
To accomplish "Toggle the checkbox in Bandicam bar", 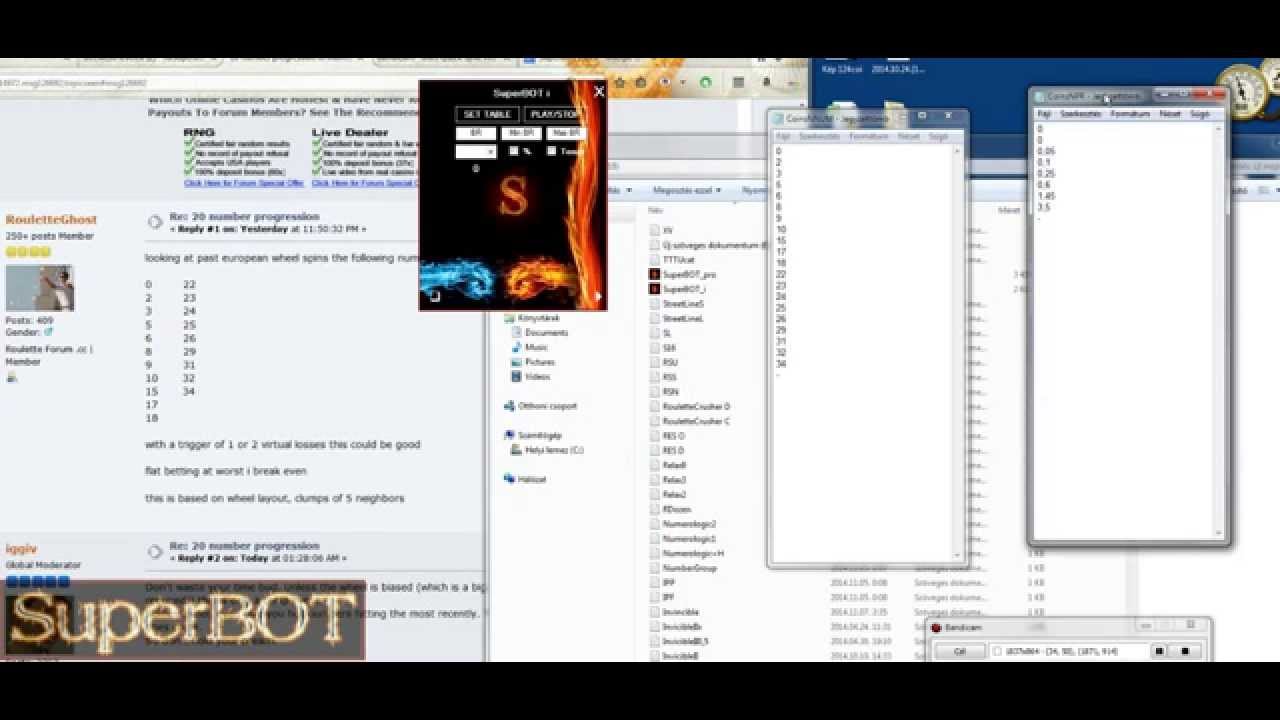I will pyautogui.click(x=997, y=651).
